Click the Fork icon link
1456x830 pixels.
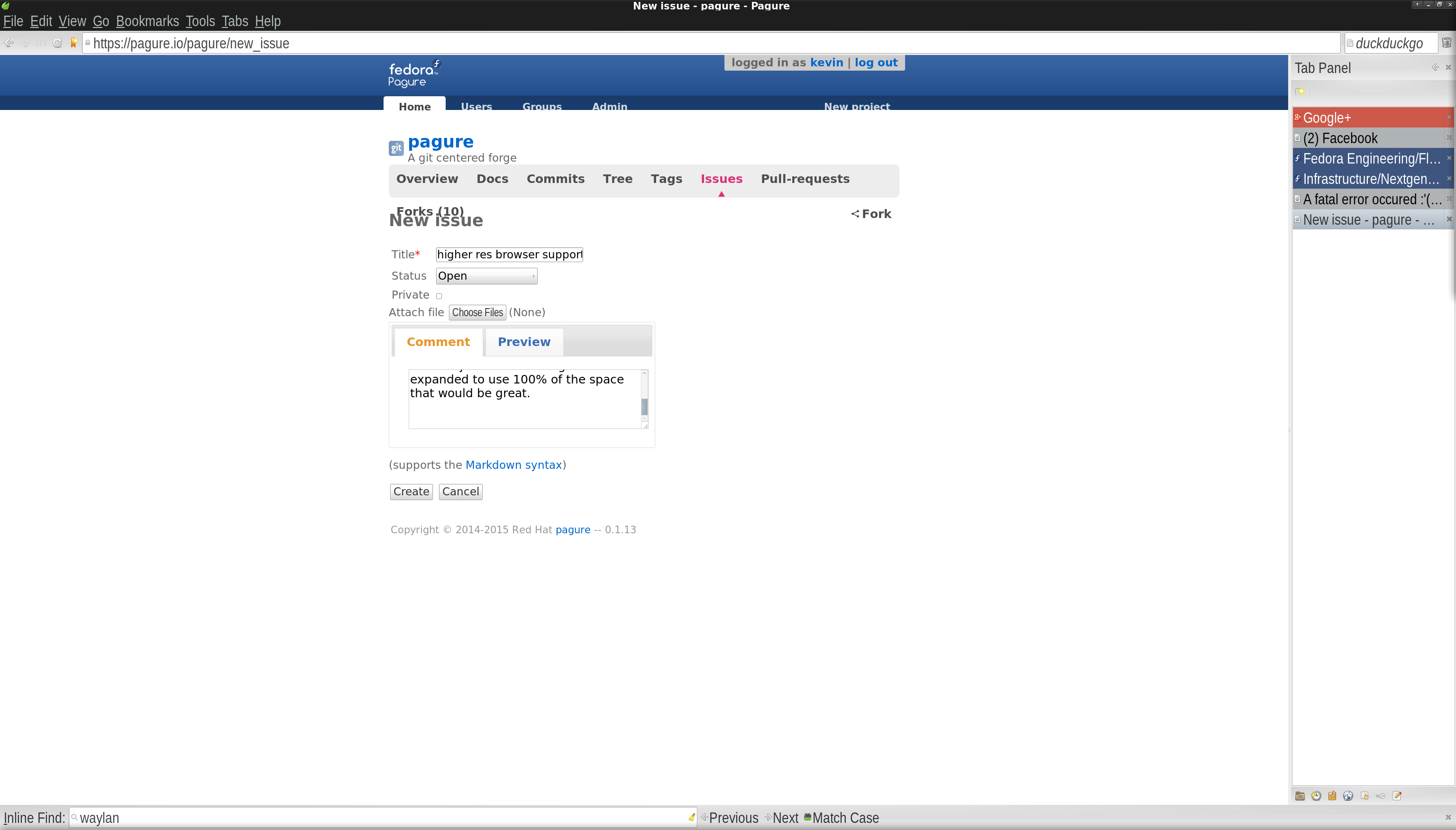(x=871, y=214)
